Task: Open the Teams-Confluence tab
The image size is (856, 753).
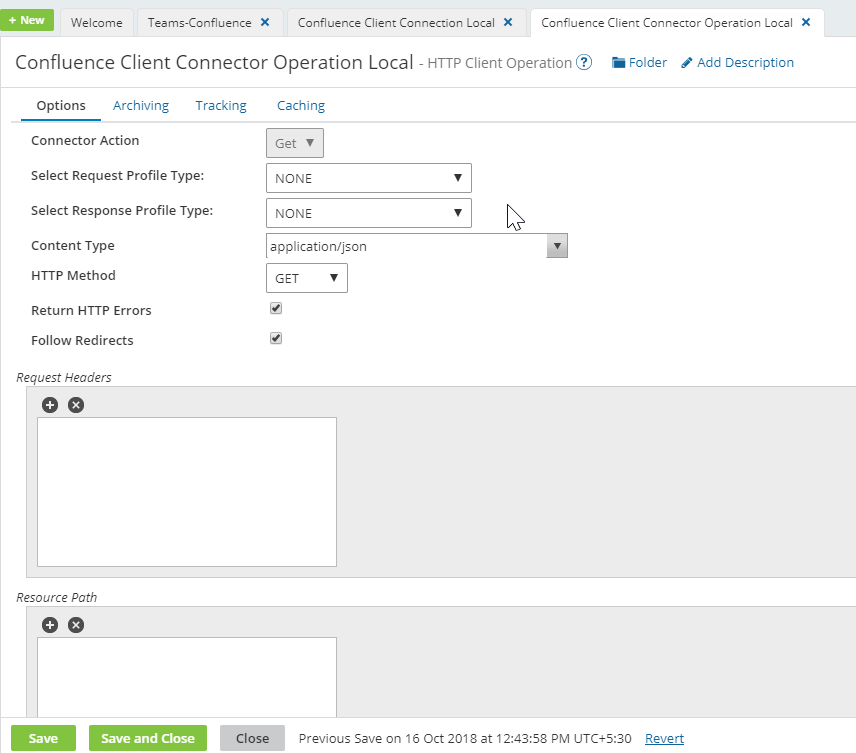Action: click(199, 23)
